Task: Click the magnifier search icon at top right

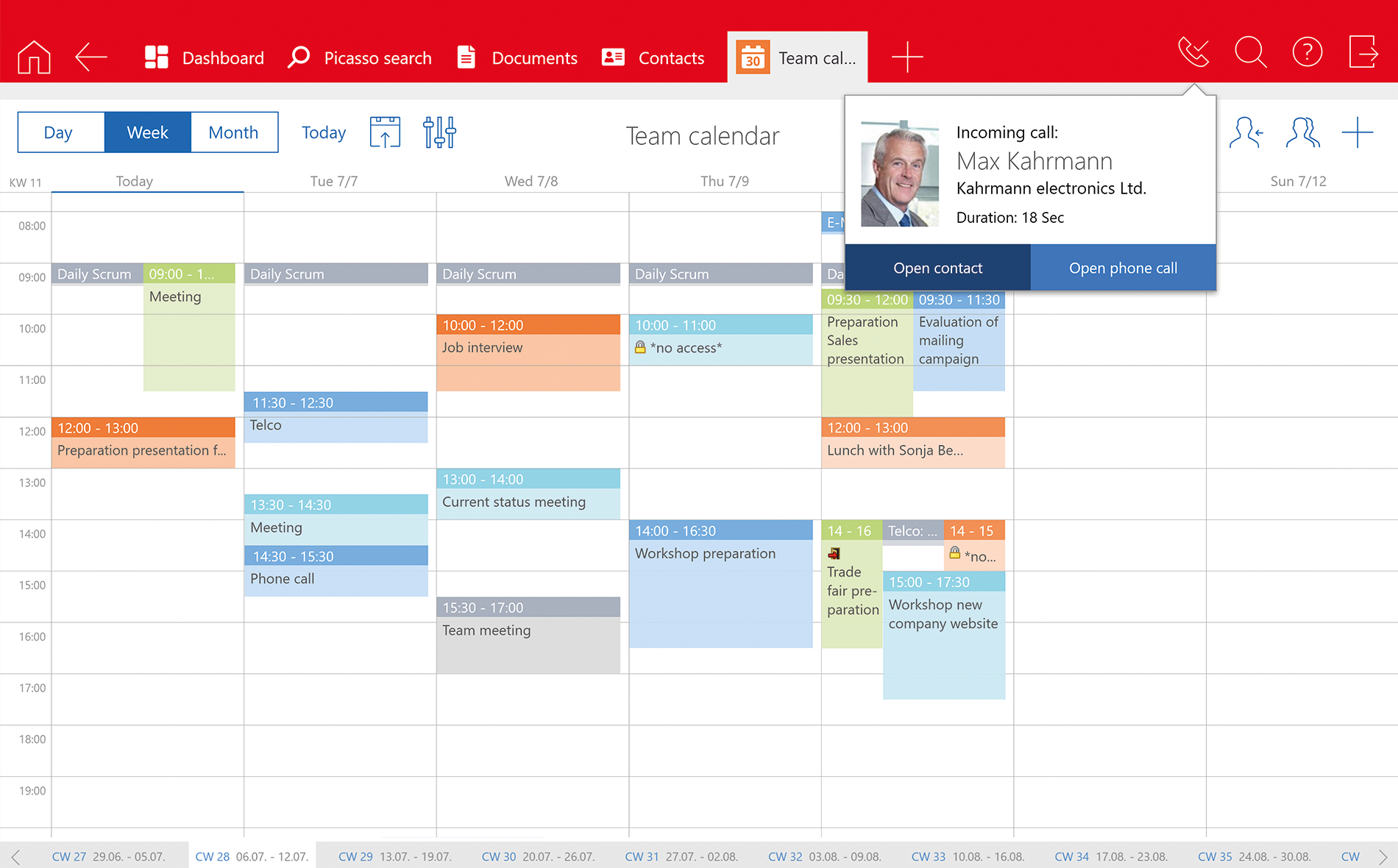Action: [1250, 52]
